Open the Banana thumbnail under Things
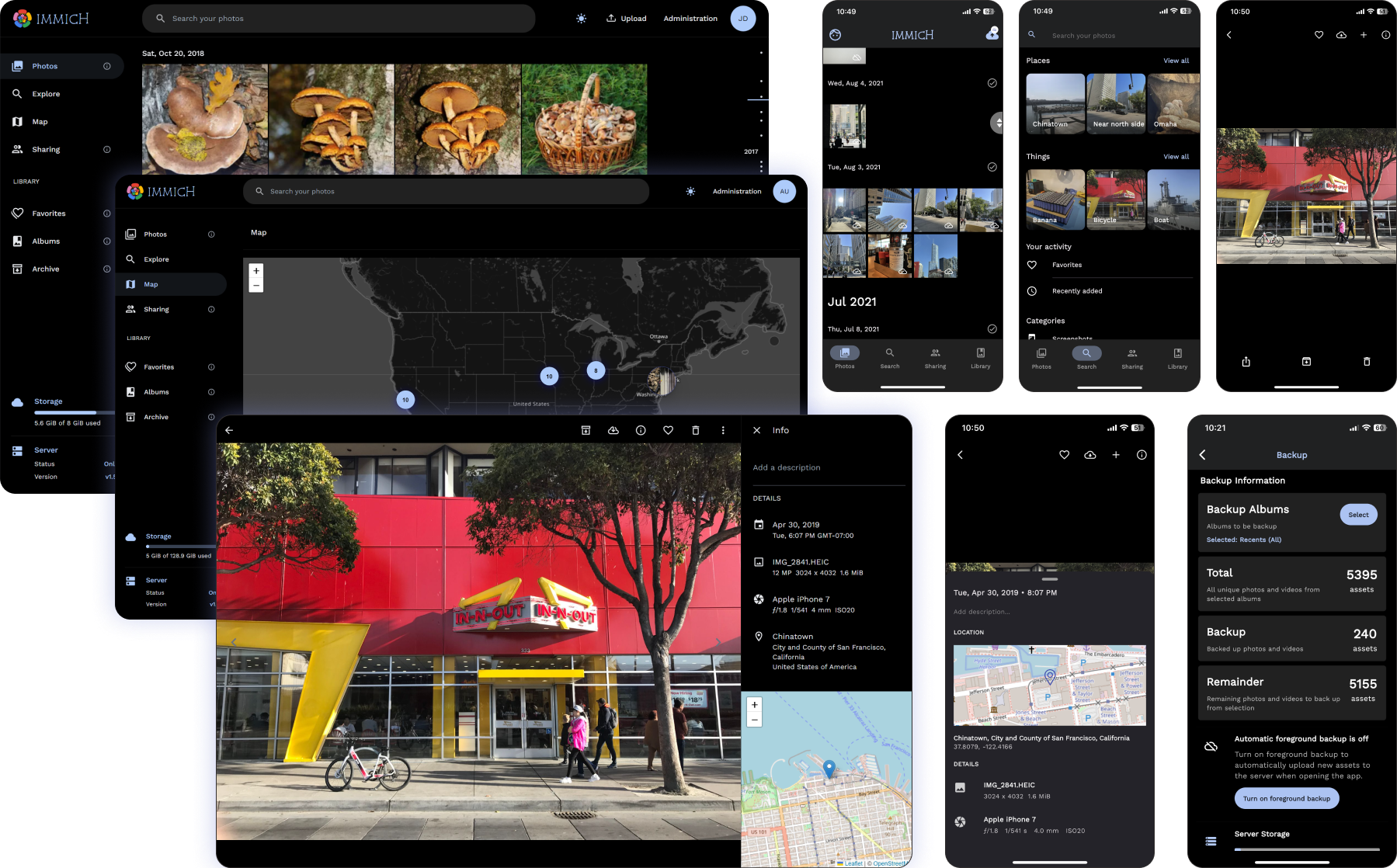This screenshot has height=868, width=1397. point(1054,199)
